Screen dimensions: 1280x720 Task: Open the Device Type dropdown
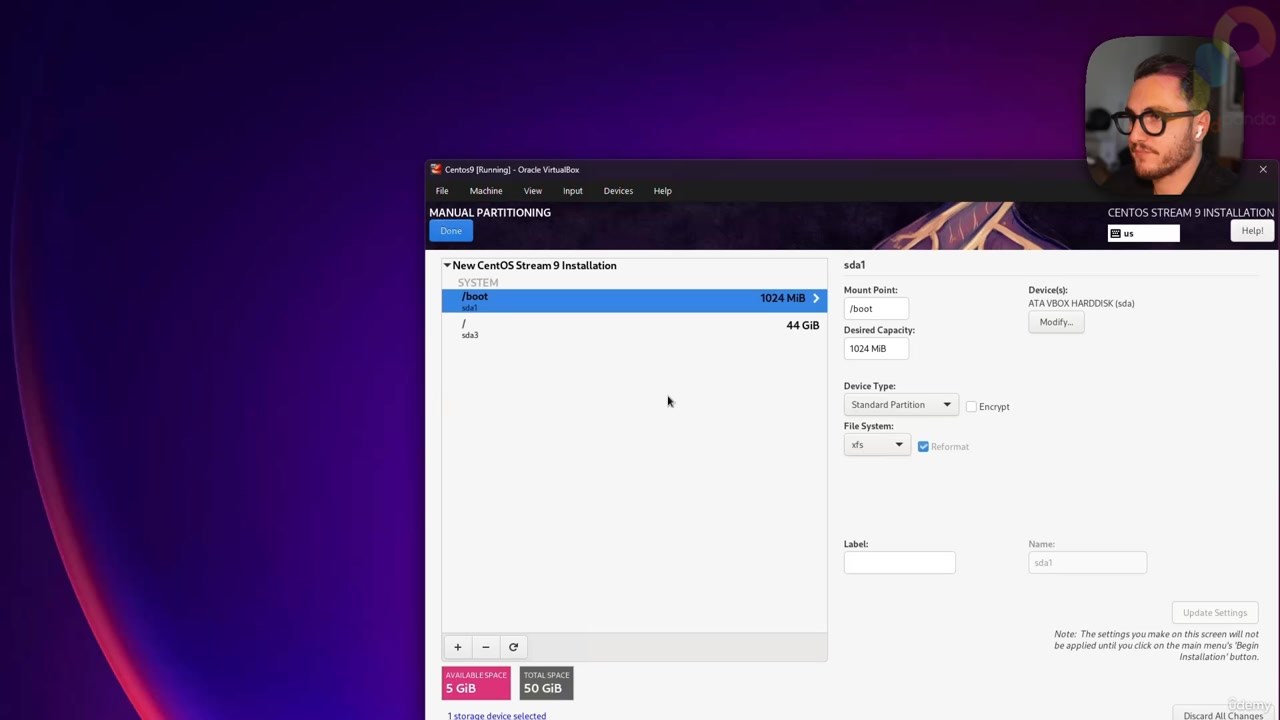click(900, 405)
